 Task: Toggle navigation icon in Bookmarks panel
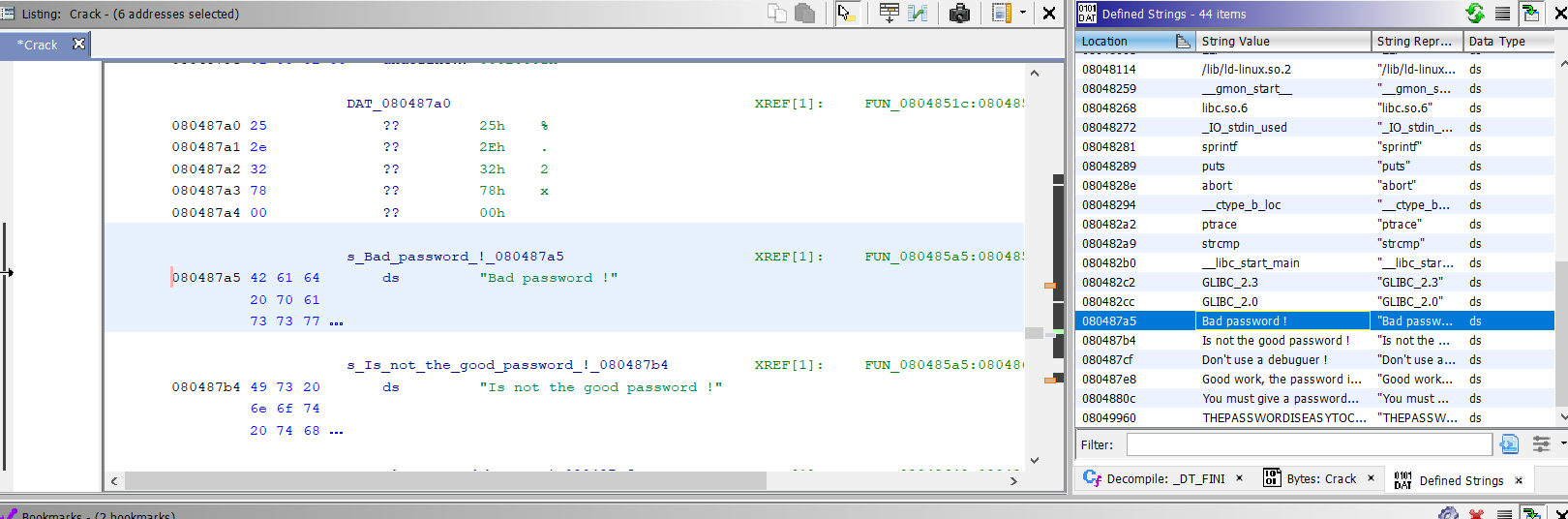[1531, 513]
